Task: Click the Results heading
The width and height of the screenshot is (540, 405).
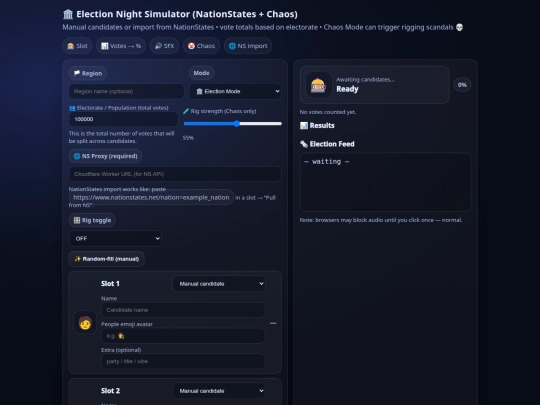Action: pos(317,125)
